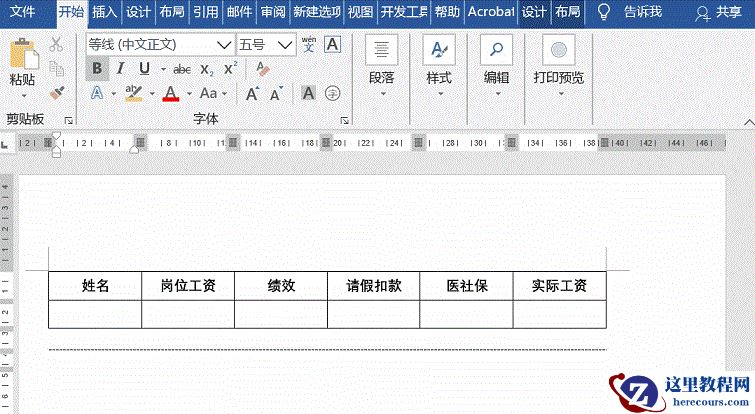Open text effects dropdown arrow
The height and width of the screenshot is (414, 755).
tap(114, 93)
